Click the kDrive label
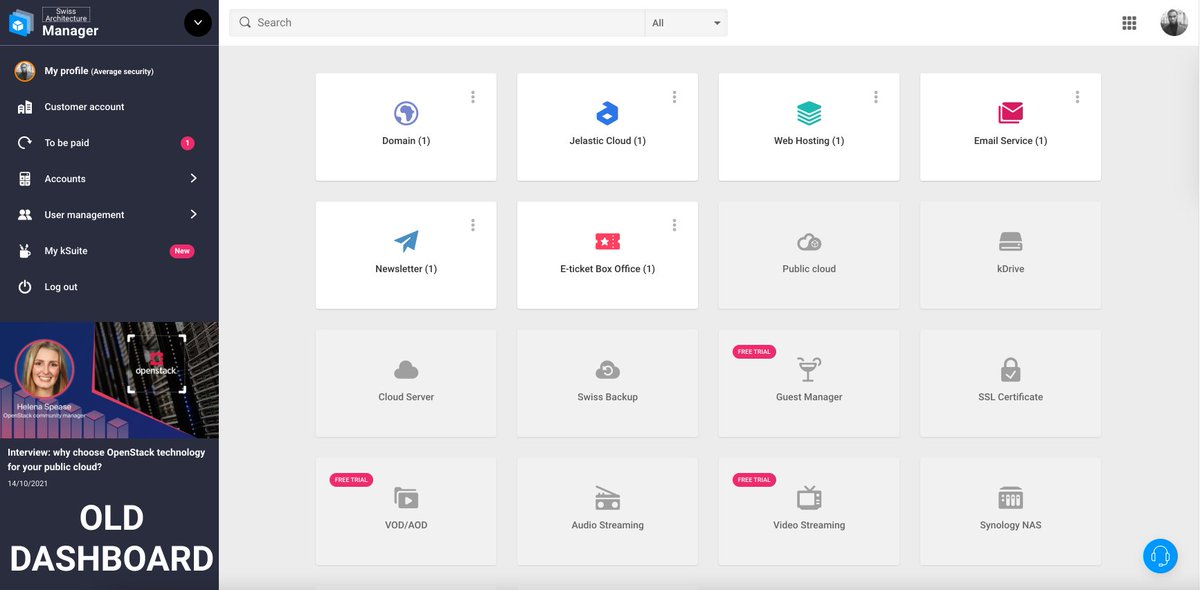Screen dimensions: 1200x590 click(x=1010, y=269)
